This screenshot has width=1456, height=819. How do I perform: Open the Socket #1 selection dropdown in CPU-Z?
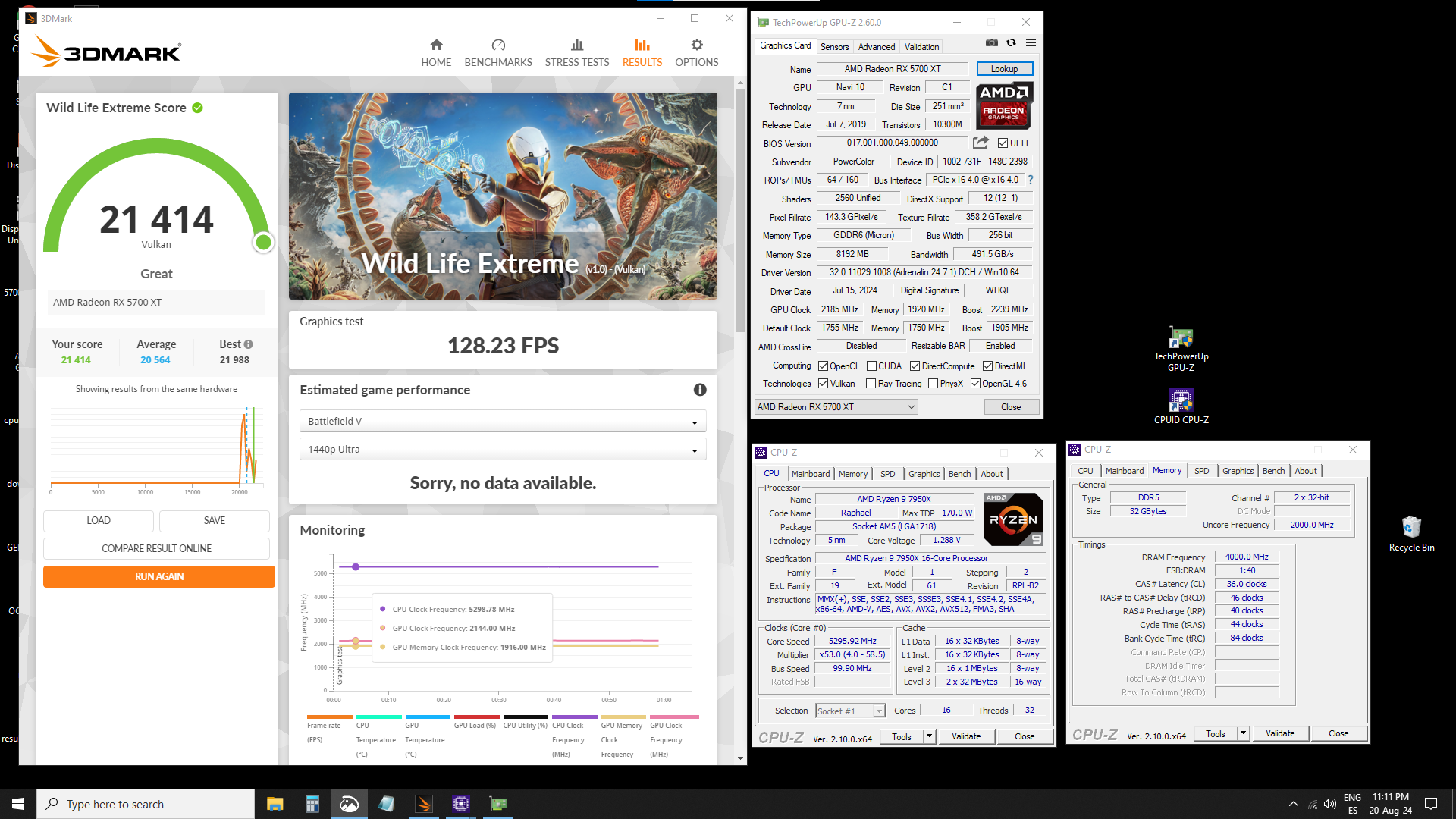[850, 711]
